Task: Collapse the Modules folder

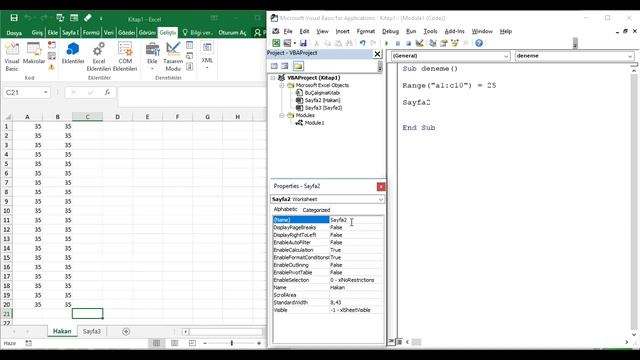Action: [282, 116]
